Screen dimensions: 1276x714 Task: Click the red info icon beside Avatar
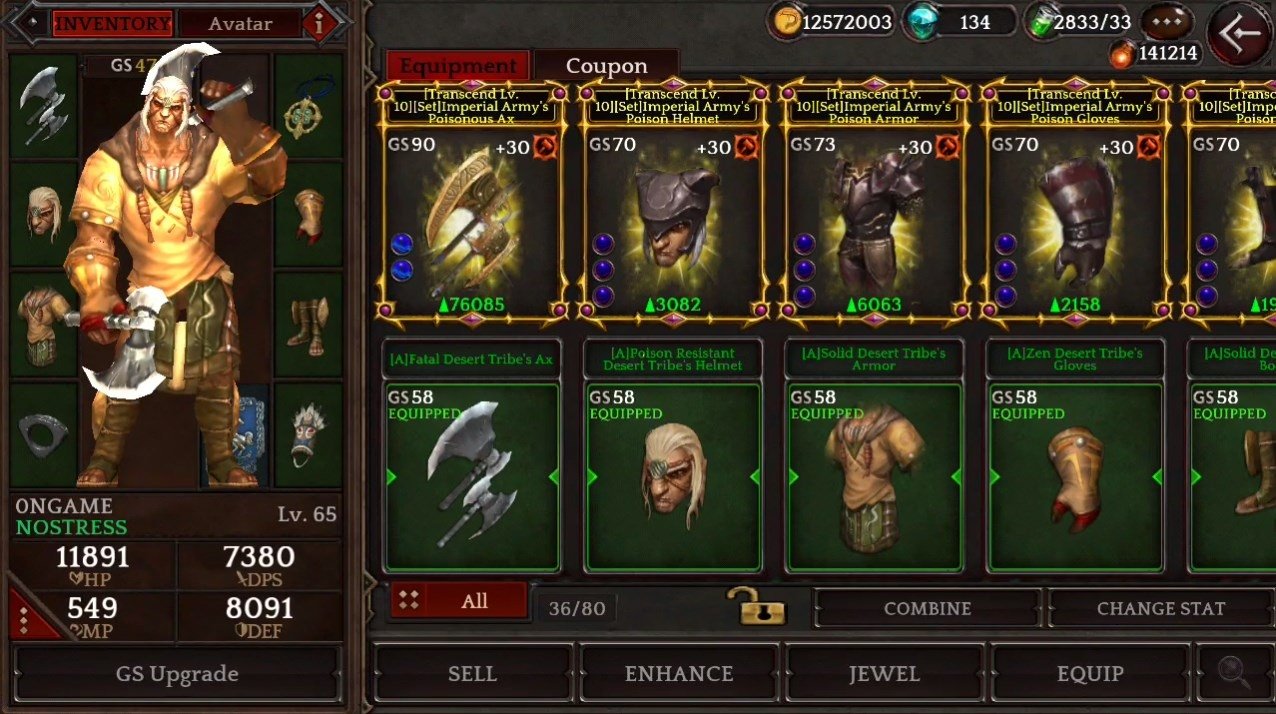click(x=319, y=25)
